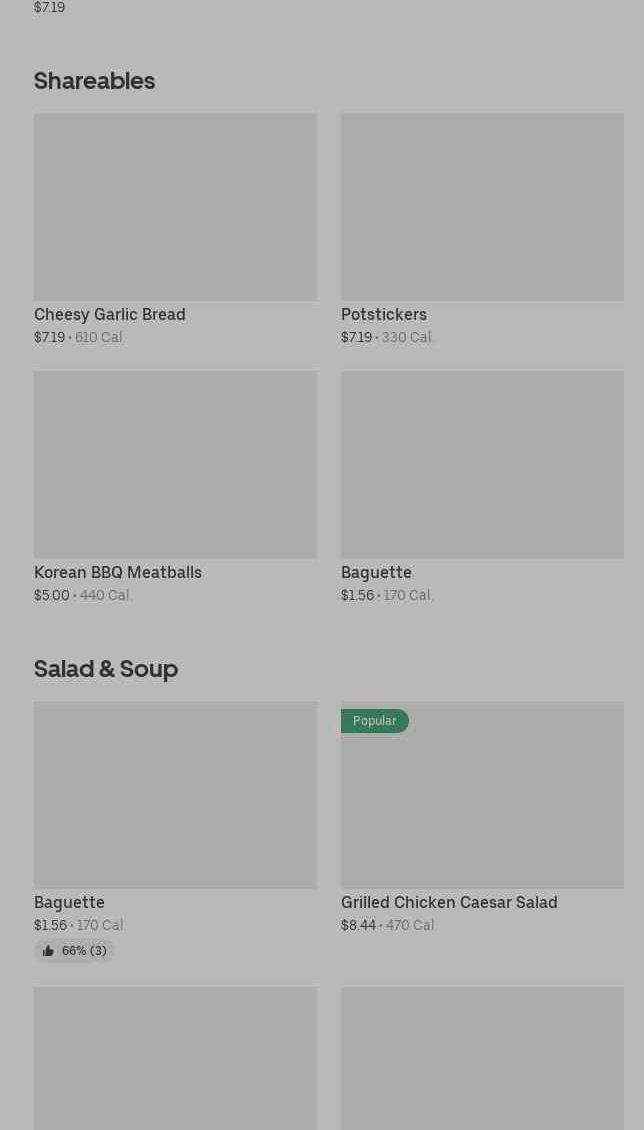Click the Salad & Soup section heading
This screenshot has width=644, height=1130.
[106, 668]
